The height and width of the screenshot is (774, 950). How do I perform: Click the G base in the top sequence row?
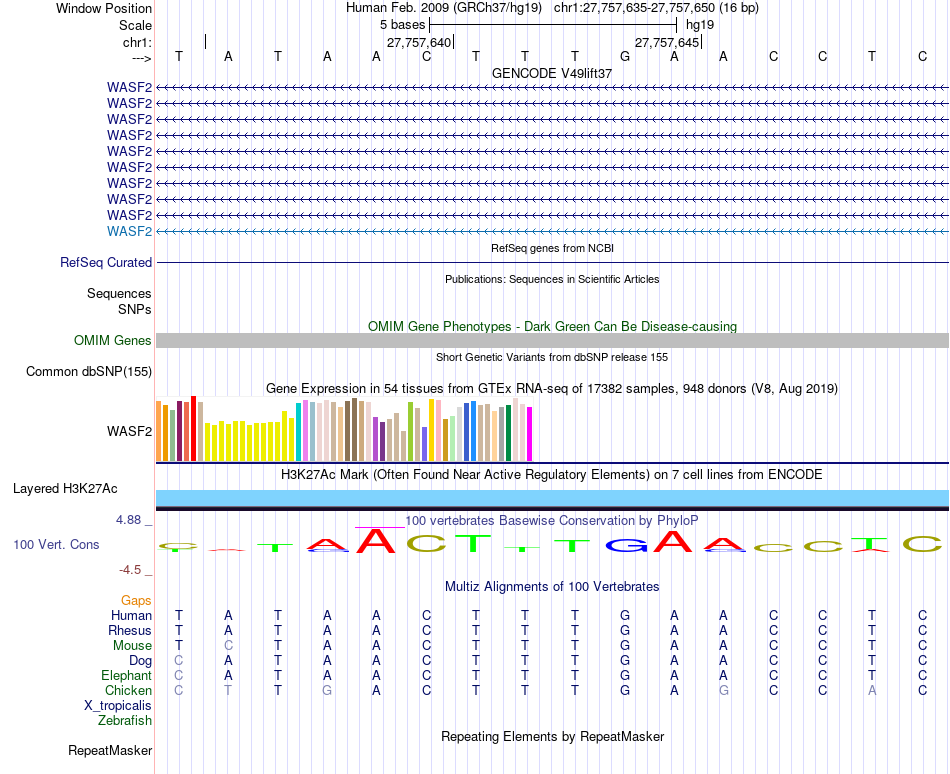625,56
